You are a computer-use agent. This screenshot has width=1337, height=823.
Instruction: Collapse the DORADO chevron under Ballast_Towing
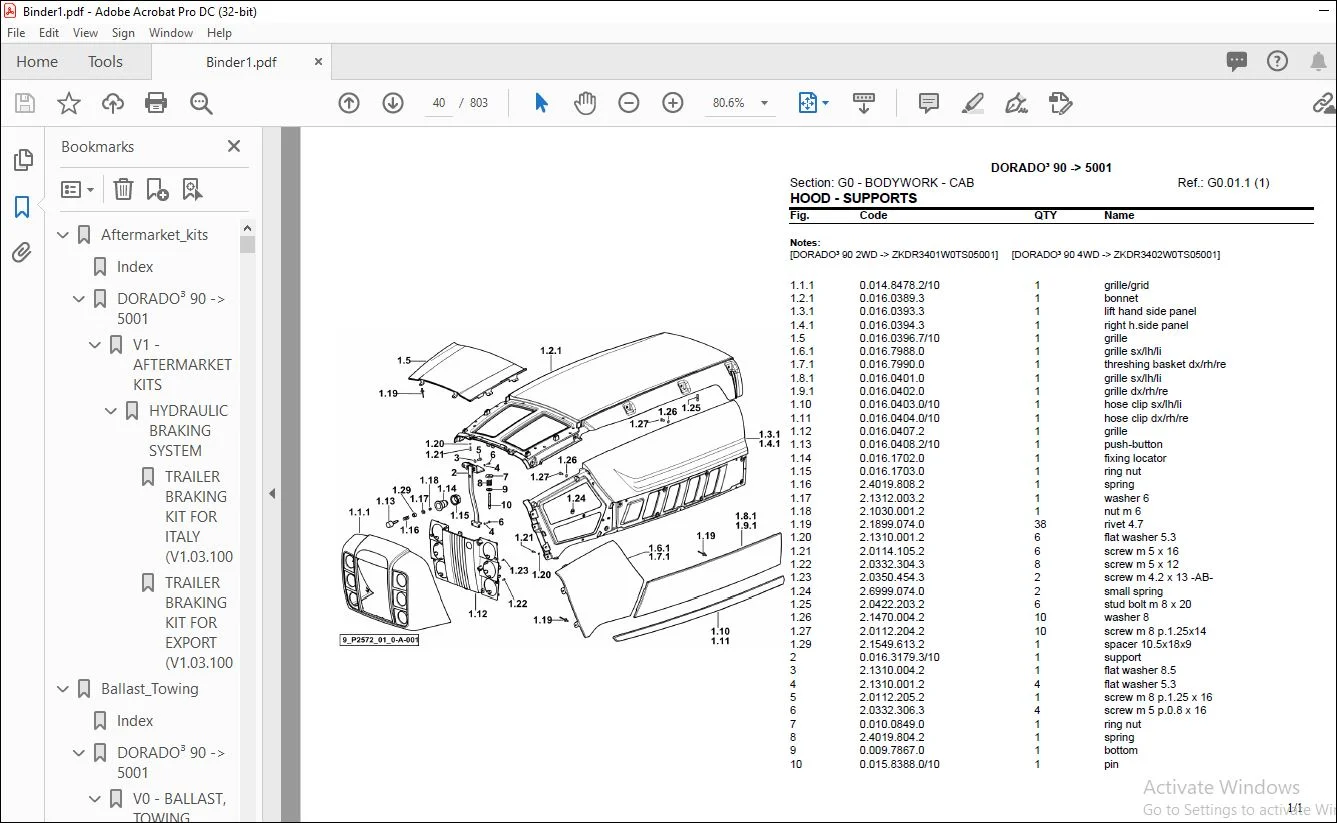click(80, 753)
